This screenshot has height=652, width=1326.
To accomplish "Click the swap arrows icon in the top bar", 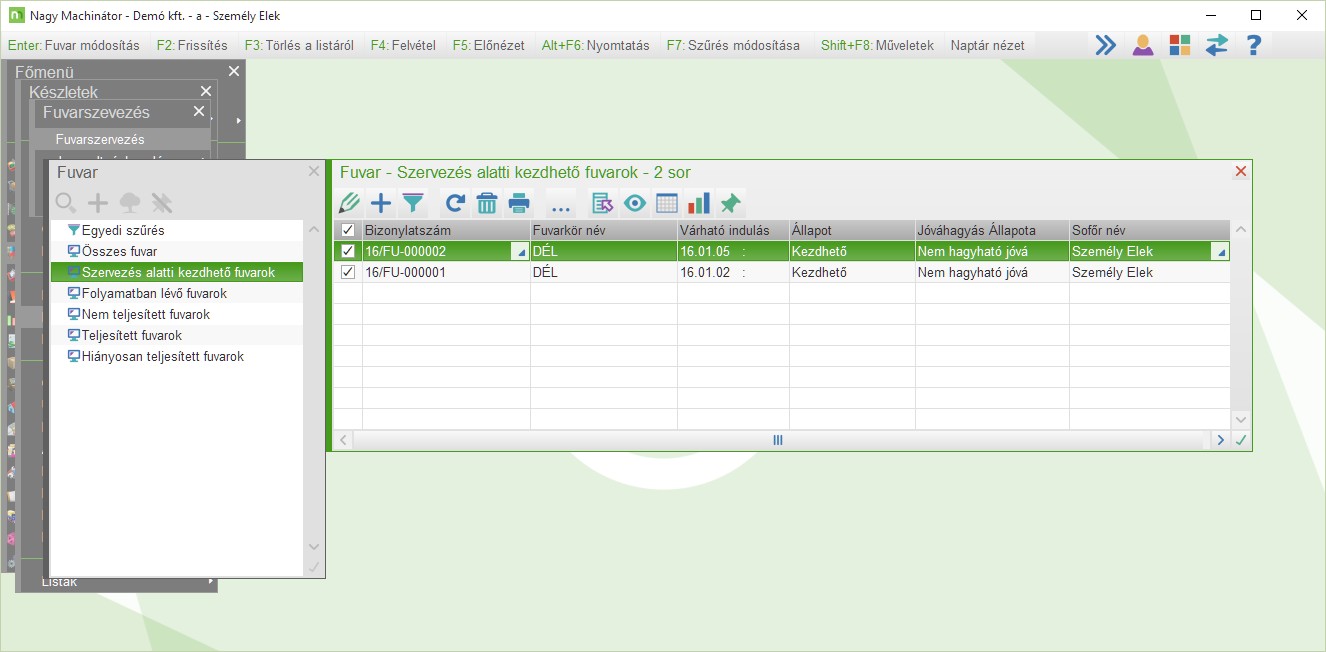I will tap(1216, 45).
